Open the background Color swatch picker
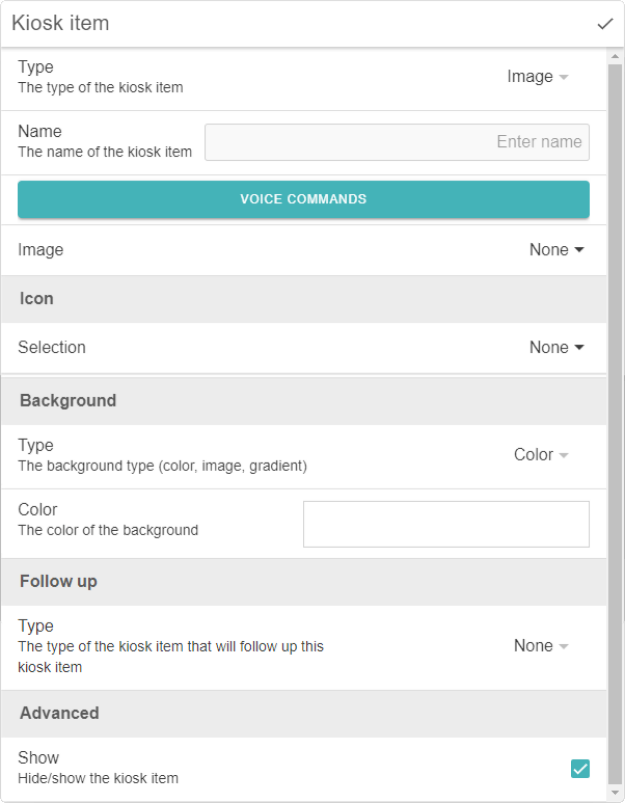 pos(446,524)
